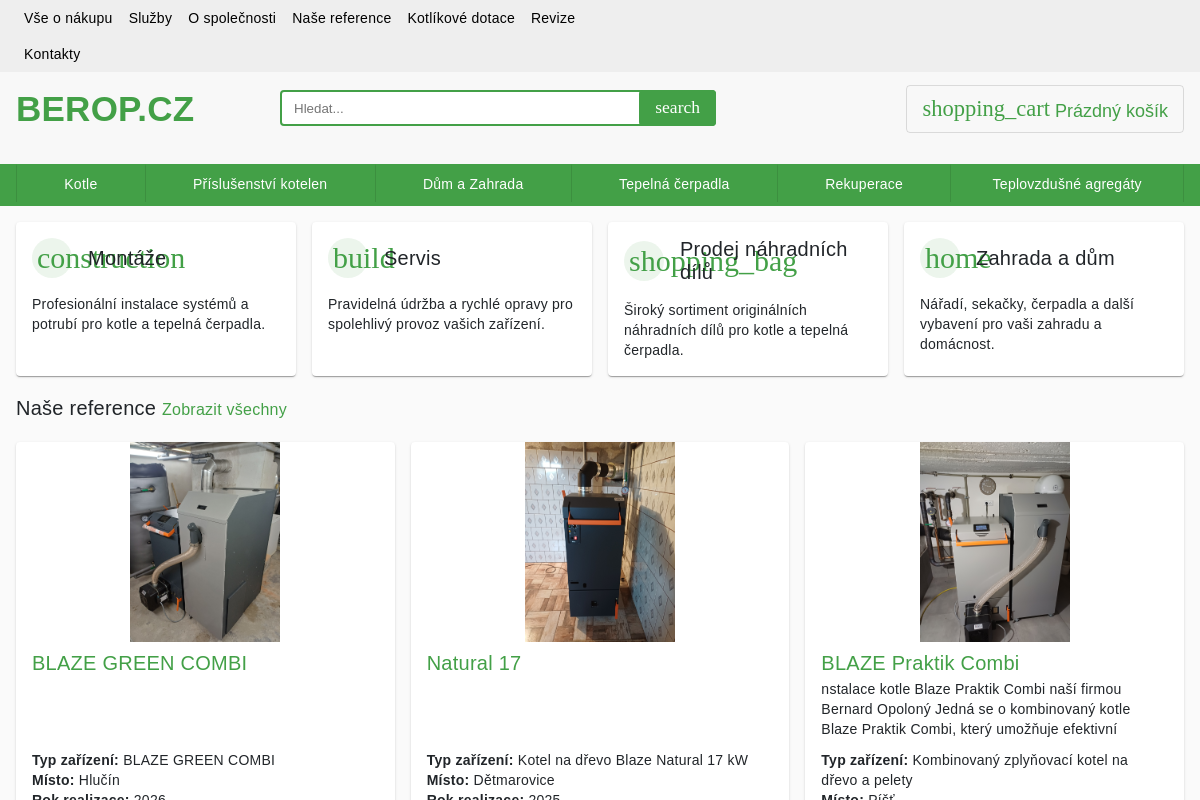Open the Zahrada a dům card title
The image size is (1200, 800).
coord(1045,258)
